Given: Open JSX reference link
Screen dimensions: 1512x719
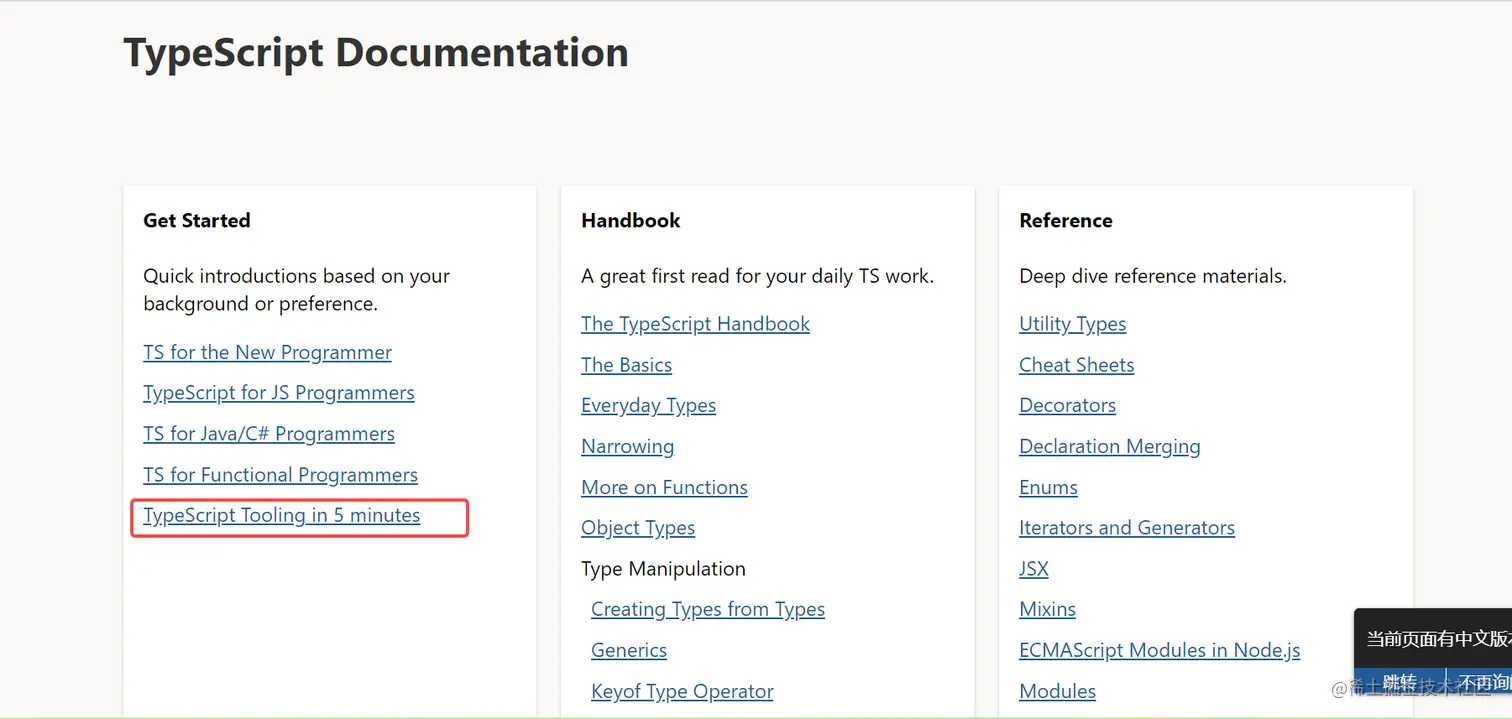Looking at the screenshot, I should pyautogui.click(x=1033, y=569).
